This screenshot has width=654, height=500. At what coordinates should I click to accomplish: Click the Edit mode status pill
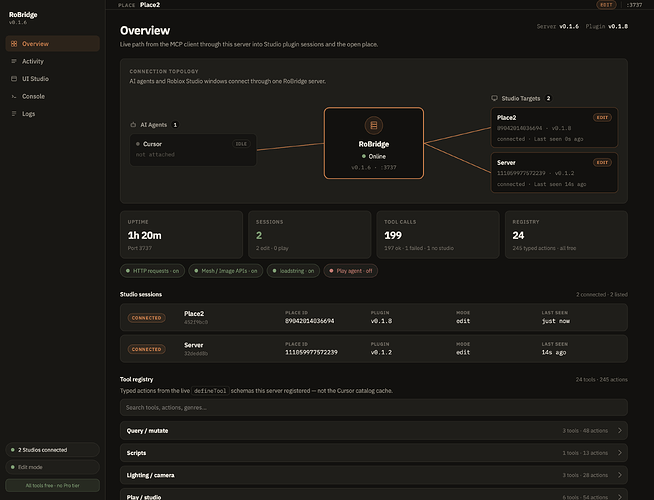(x=53, y=467)
